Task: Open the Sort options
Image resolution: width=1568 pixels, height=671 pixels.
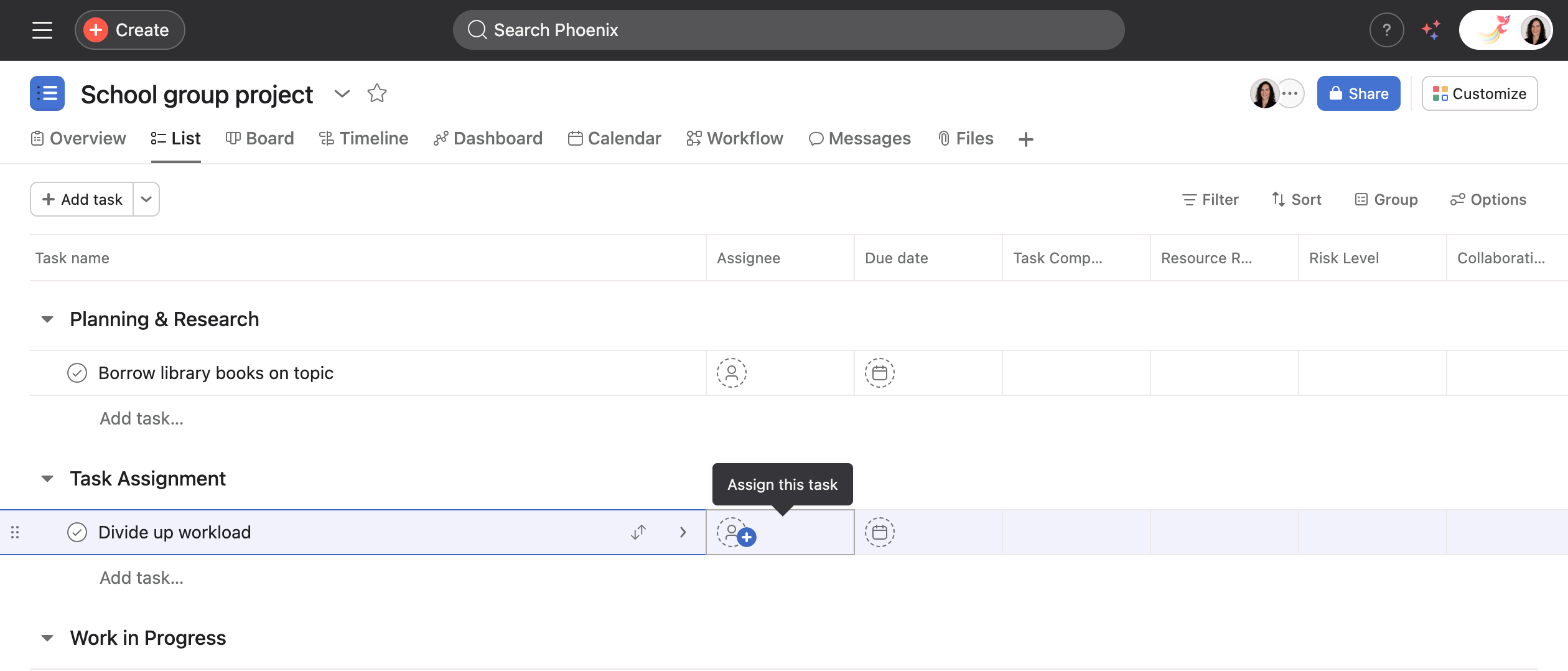Action: [1296, 199]
